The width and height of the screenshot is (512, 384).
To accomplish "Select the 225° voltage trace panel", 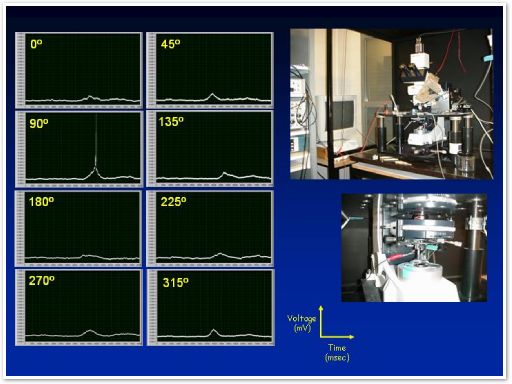I will point(210,228).
